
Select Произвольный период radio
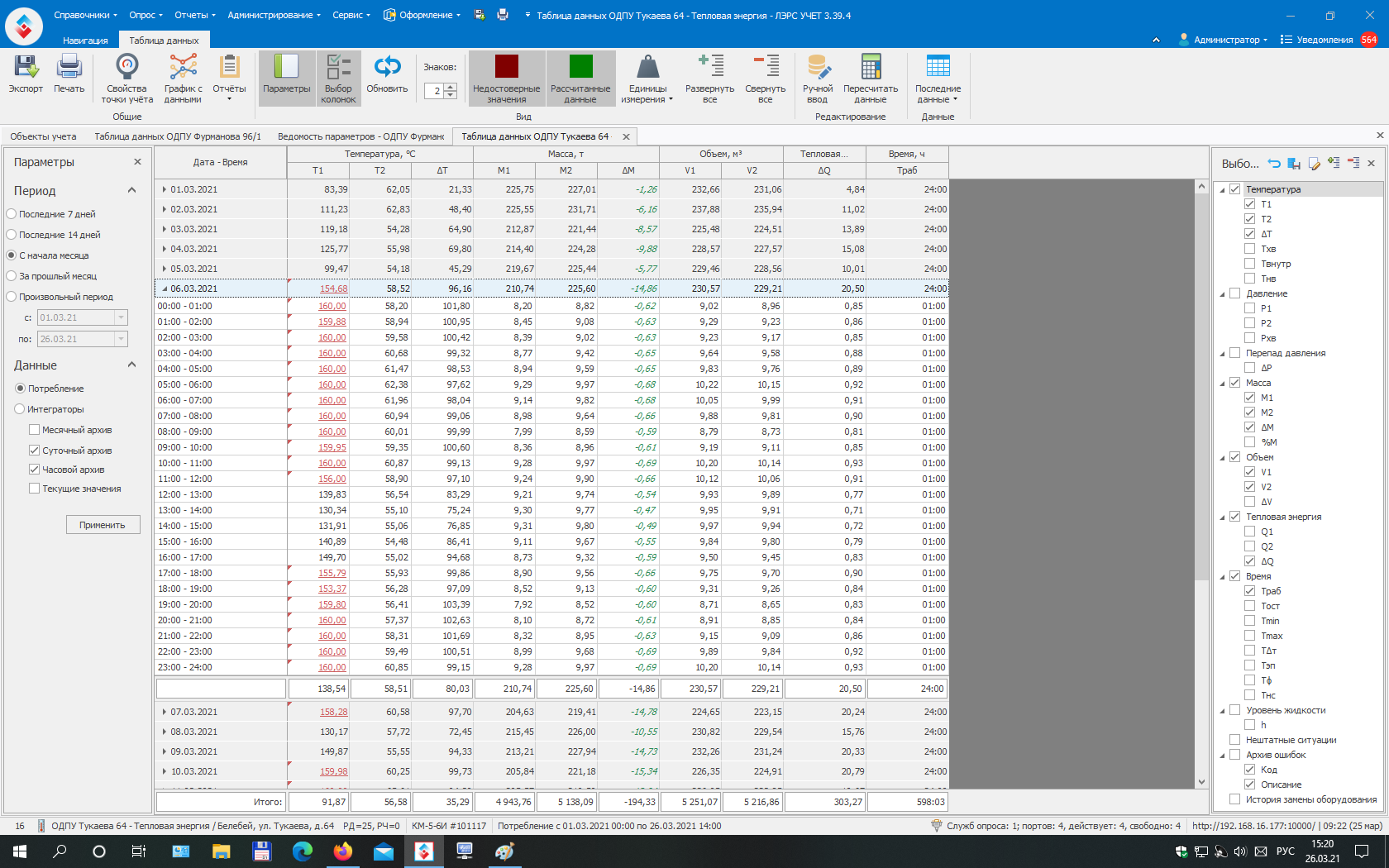point(12,297)
